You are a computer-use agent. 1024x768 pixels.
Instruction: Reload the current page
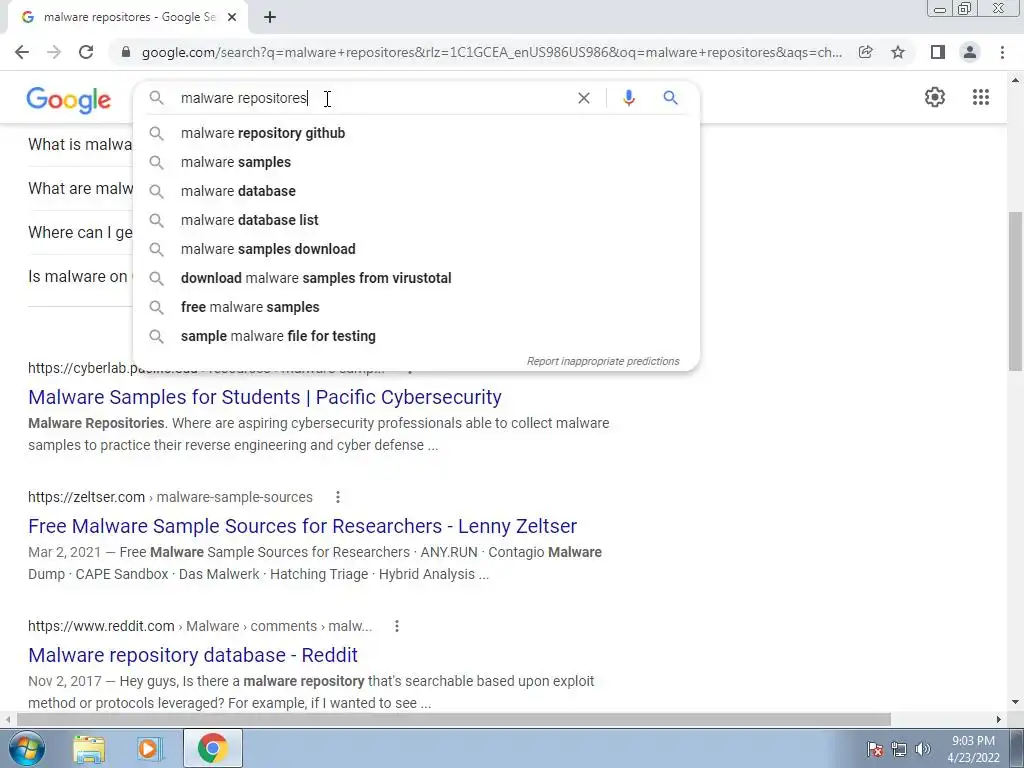pyautogui.click(x=86, y=52)
